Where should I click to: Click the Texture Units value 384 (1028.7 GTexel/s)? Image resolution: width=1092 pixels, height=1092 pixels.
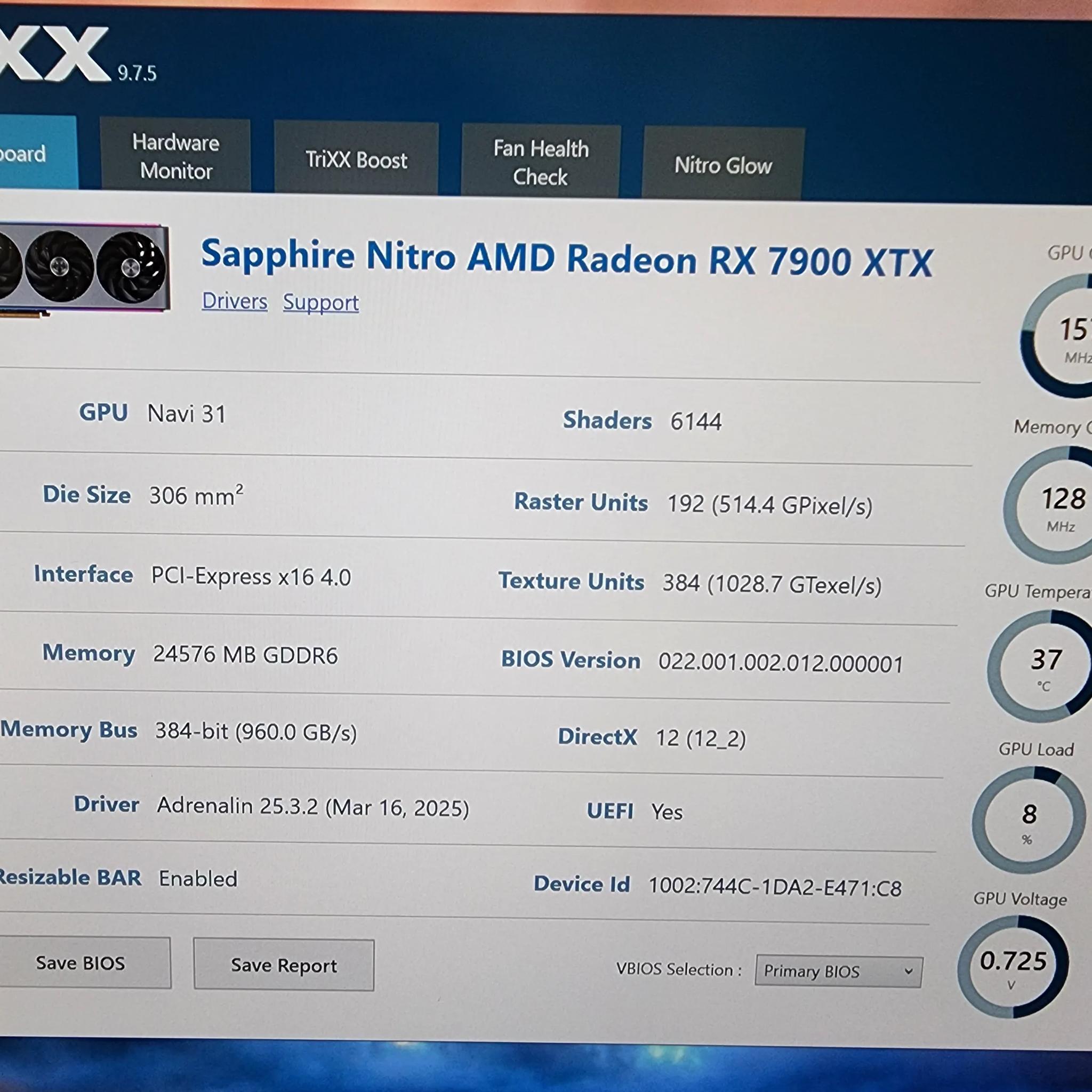tap(772, 584)
